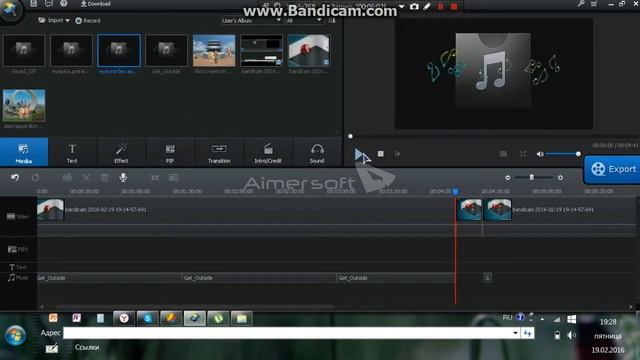Click the microphone voiceover icon
Image resolution: width=640 pixels, height=360 pixels.
[x=123, y=177]
